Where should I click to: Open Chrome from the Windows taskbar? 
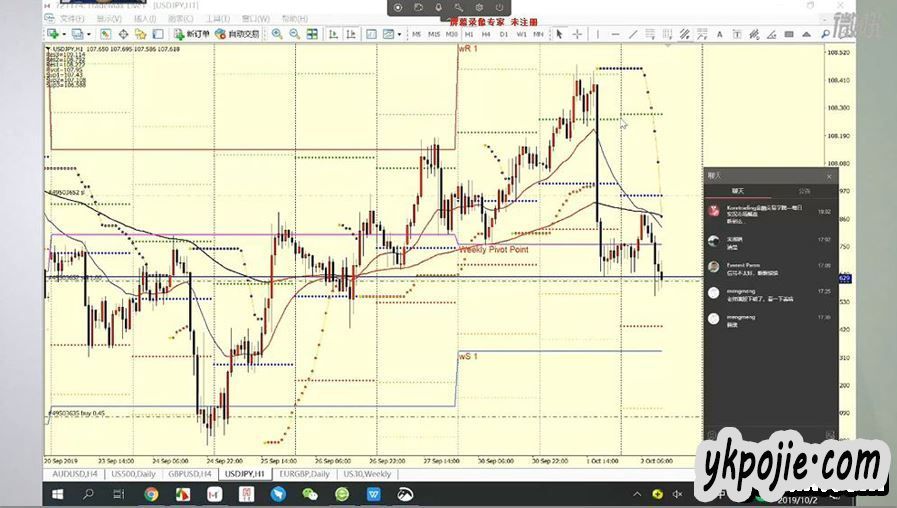pos(151,494)
